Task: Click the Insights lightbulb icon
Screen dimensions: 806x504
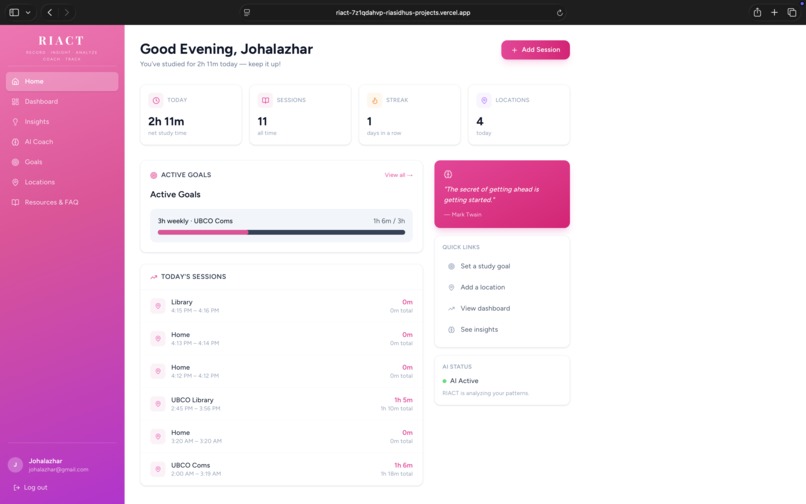Action: pos(15,121)
